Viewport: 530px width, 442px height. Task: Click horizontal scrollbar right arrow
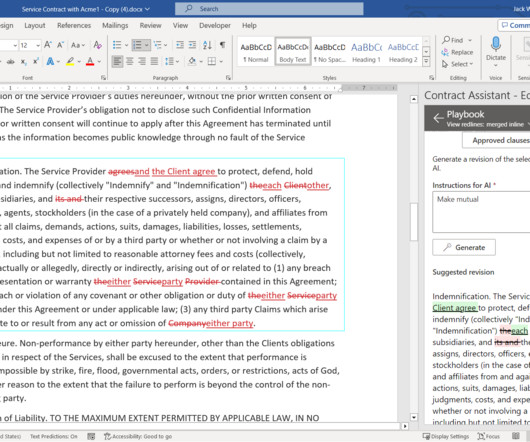click(405, 426)
